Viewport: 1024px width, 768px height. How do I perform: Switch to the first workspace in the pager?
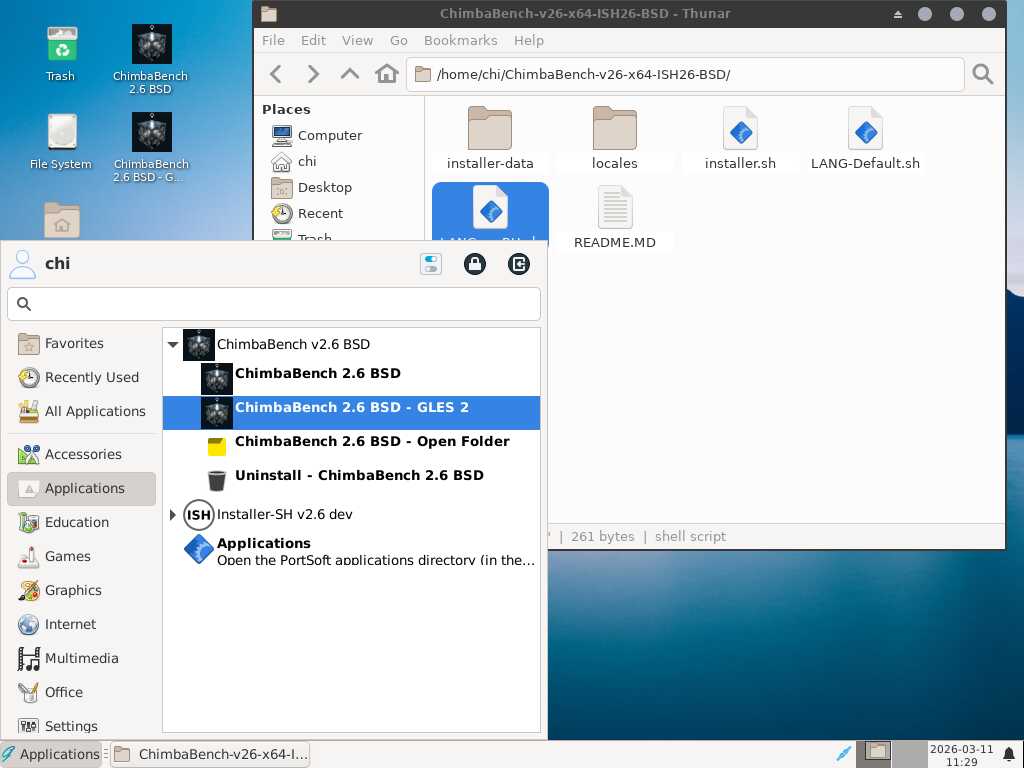click(874, 754)
